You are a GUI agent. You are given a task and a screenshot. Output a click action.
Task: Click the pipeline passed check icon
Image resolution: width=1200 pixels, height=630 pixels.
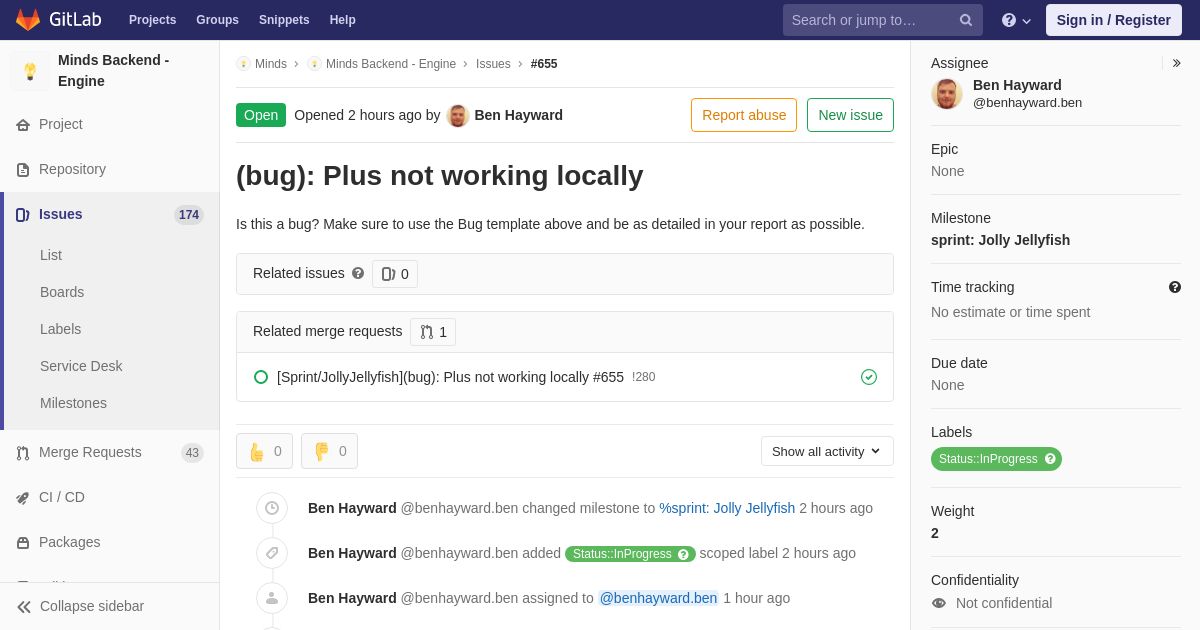pos(869,377)
